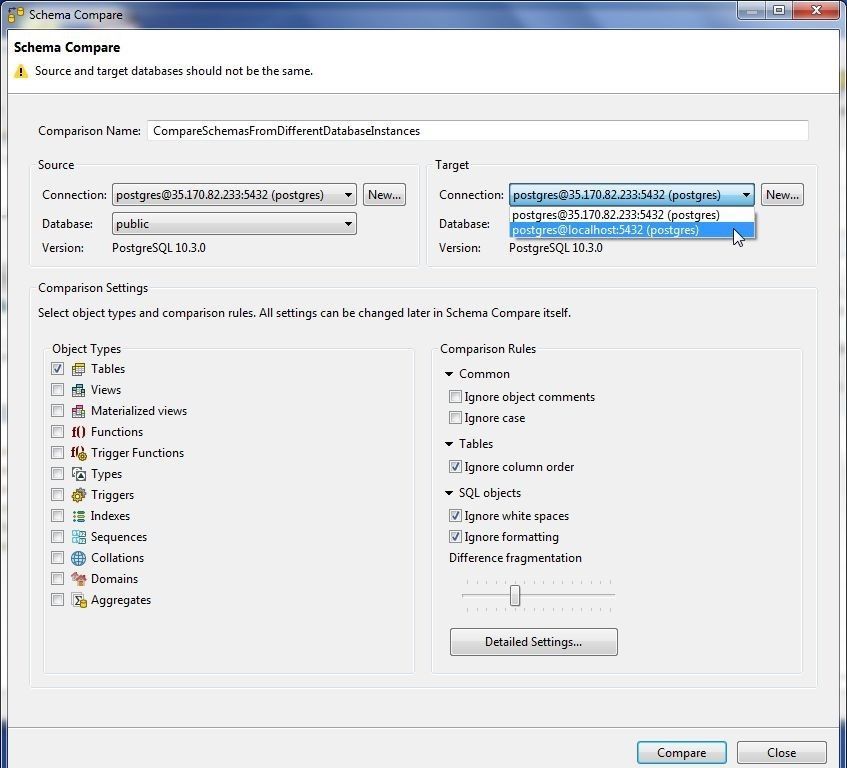Click the 'Difference fragmentation' label
The height and width of the screenshot is (768, 847).
[515, 558]
